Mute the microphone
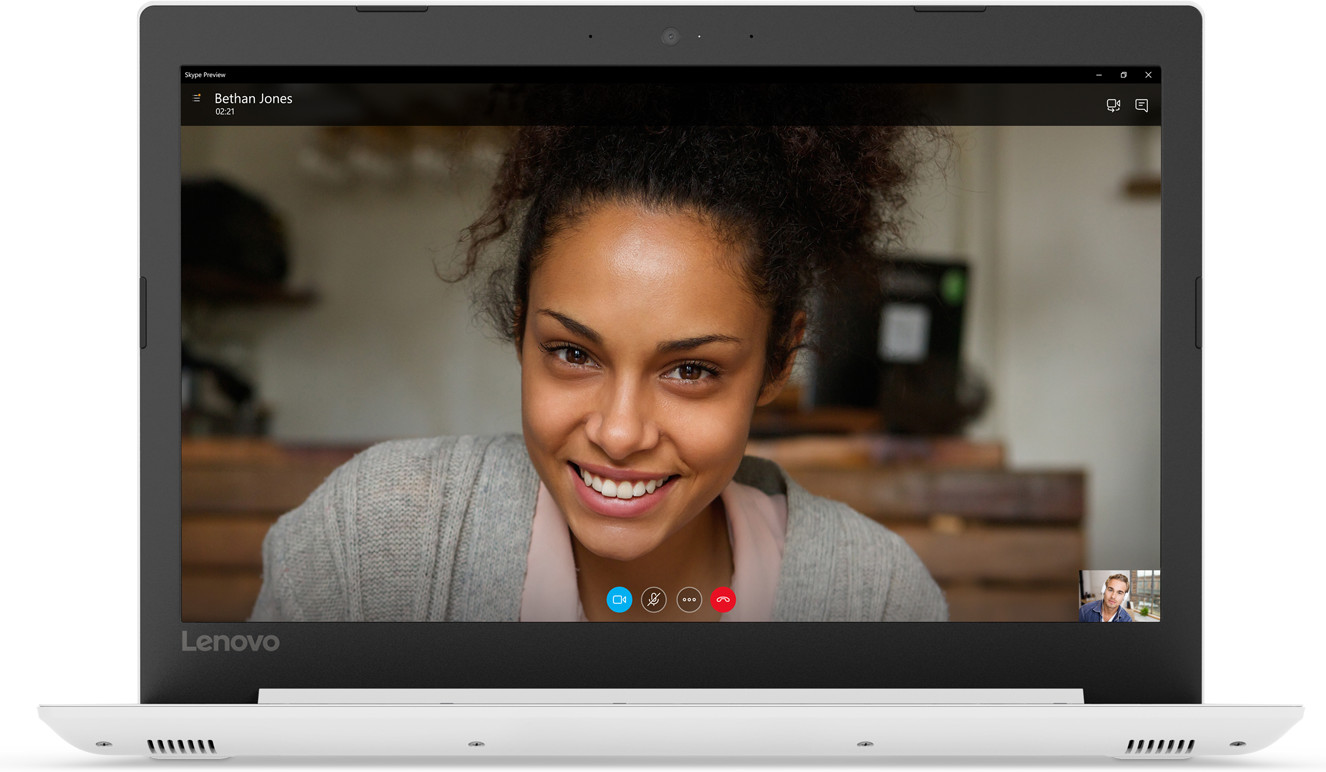1326x772 pixels. coord(654,600)
